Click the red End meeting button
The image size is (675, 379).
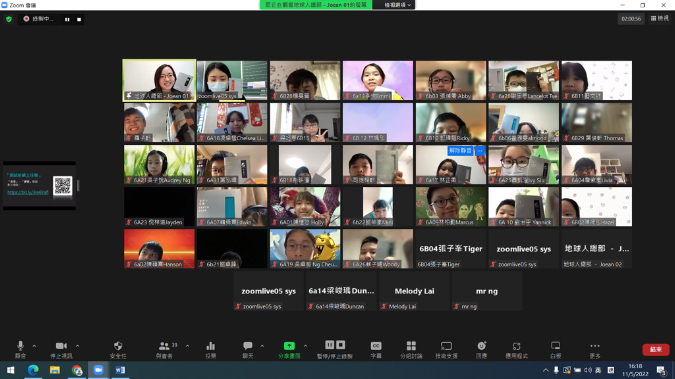[x=656, y=349]
